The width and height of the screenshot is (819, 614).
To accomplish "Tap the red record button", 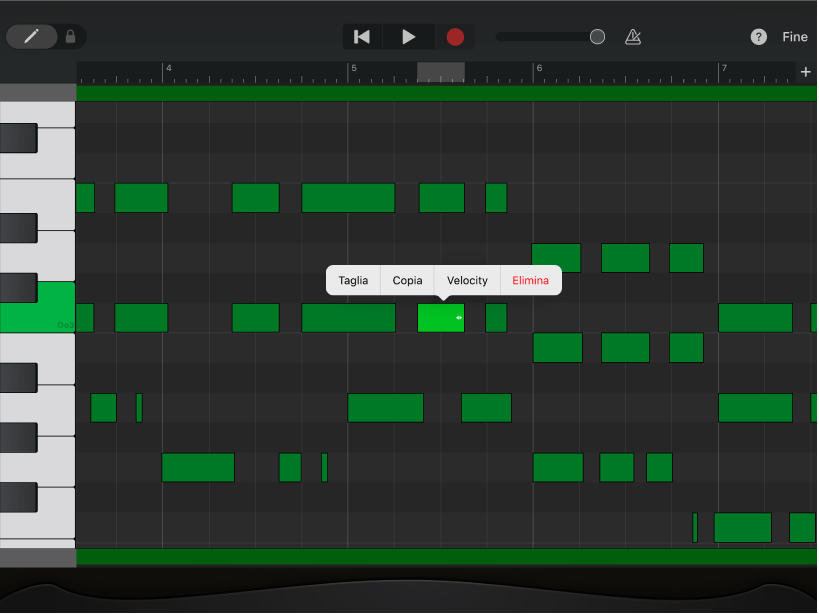I will tap(455, 36).
